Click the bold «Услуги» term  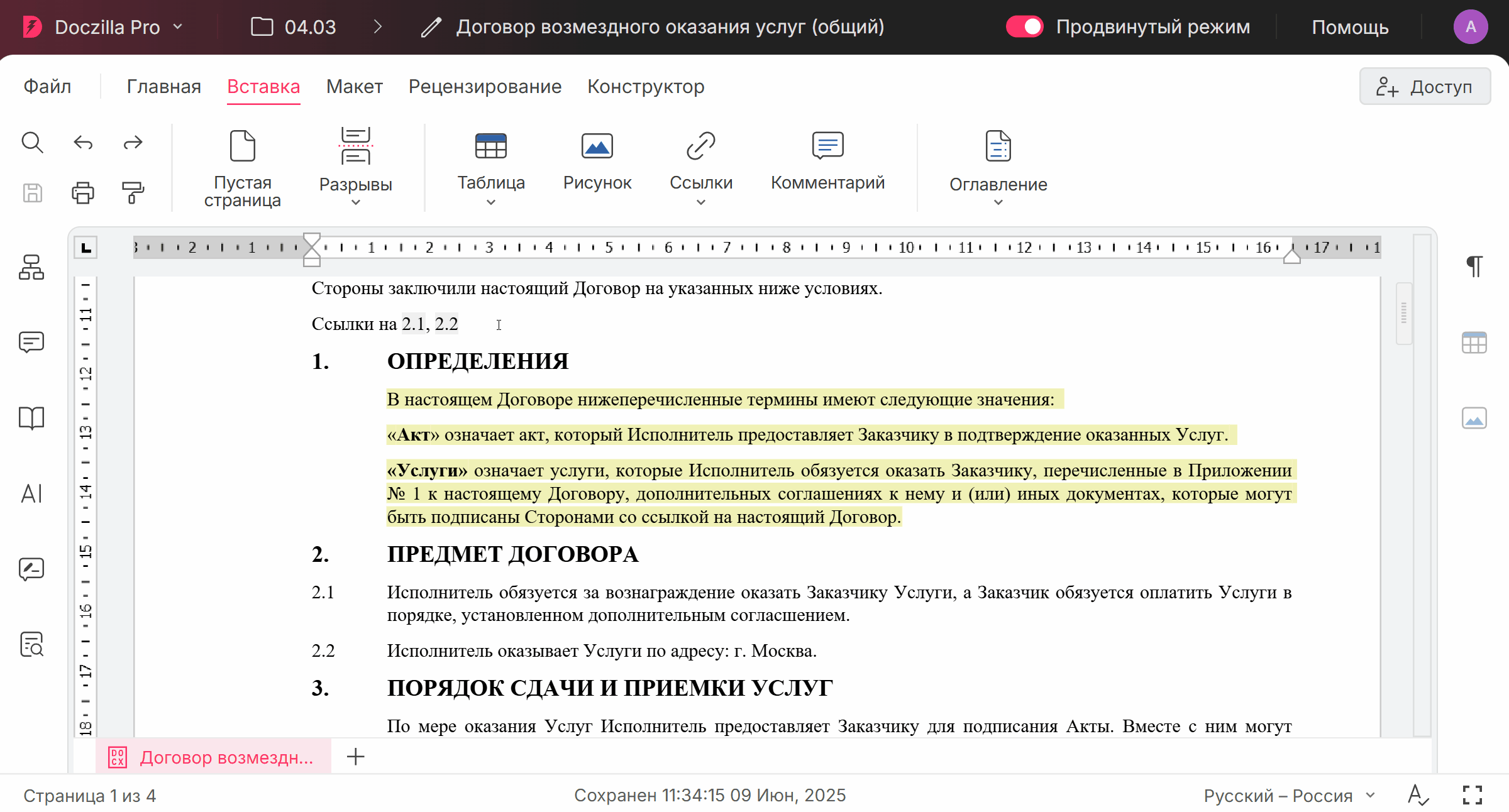pyautogui.click(x=428, y=470)
